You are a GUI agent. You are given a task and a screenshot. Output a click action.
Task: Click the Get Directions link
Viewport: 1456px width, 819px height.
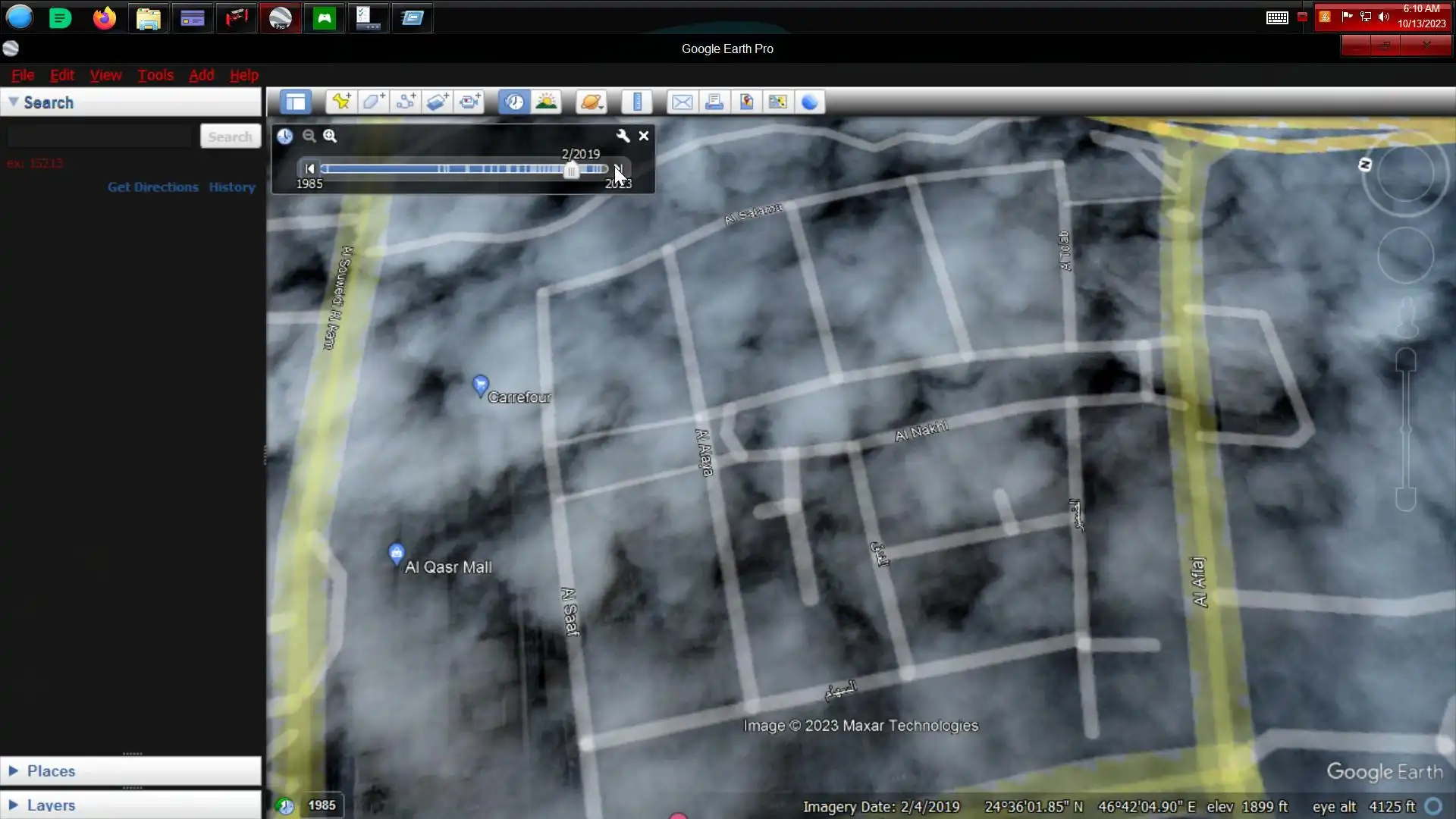(x=152, y=187)
